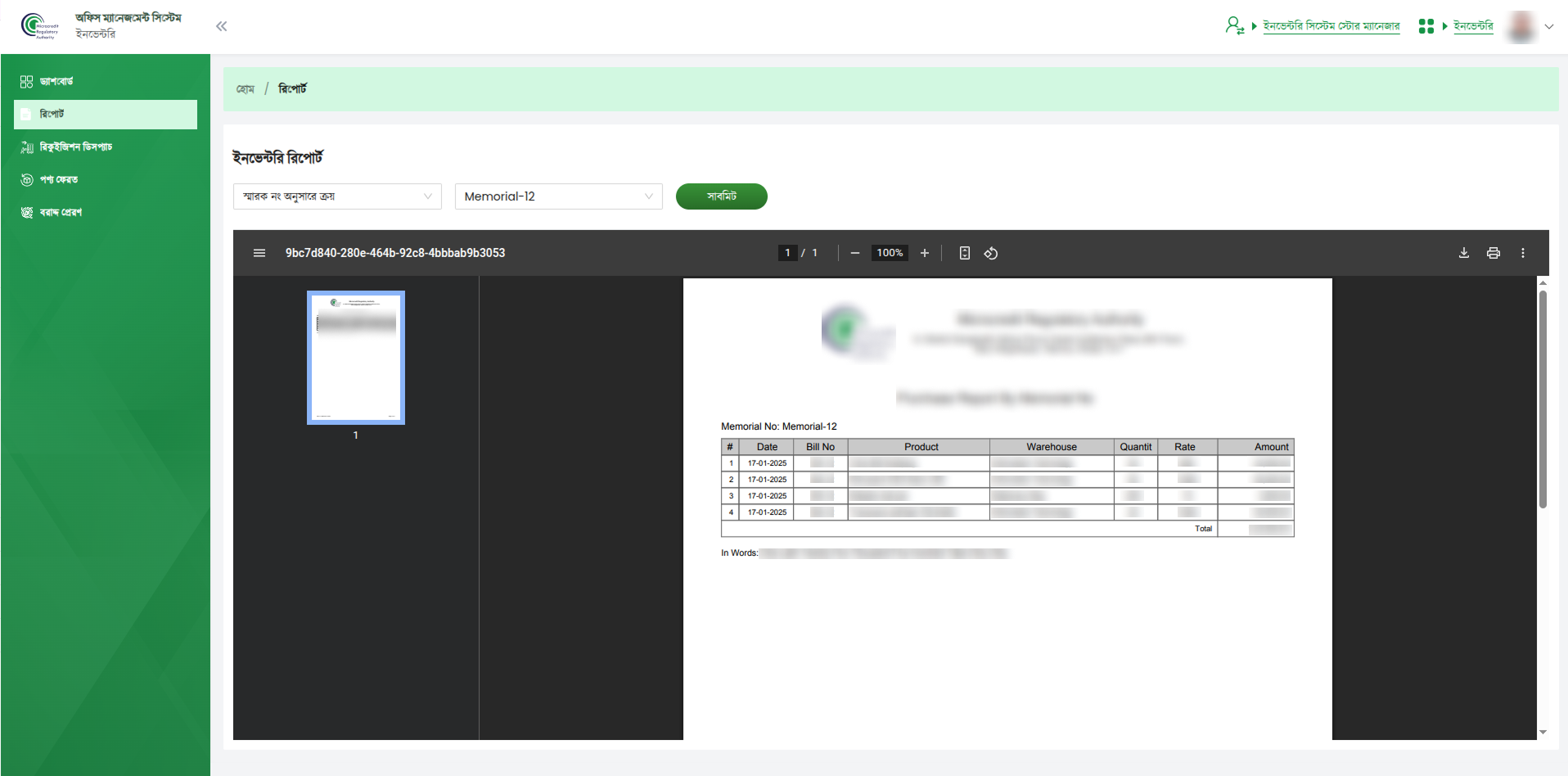This screenshot has width=1568, height=776.
Task: Open PDF viewer more actions menu
Action: [x=1522, y=253]
